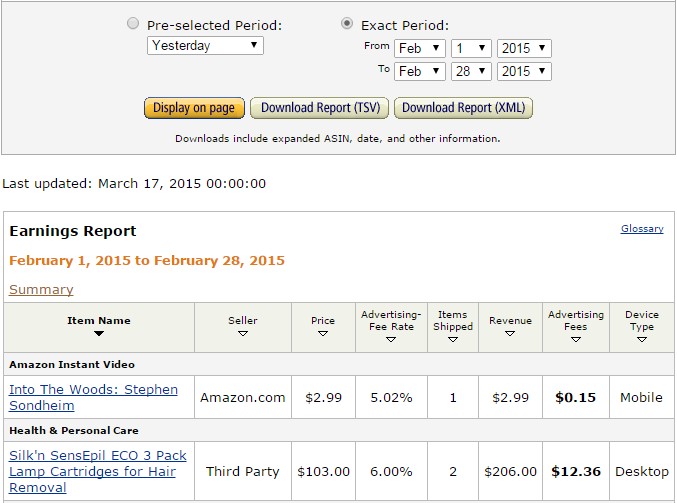Sort by Advertising Fees arrow icon
This screenshot has height=503, width=677.
pyautogui.click(x=576, y=339)
